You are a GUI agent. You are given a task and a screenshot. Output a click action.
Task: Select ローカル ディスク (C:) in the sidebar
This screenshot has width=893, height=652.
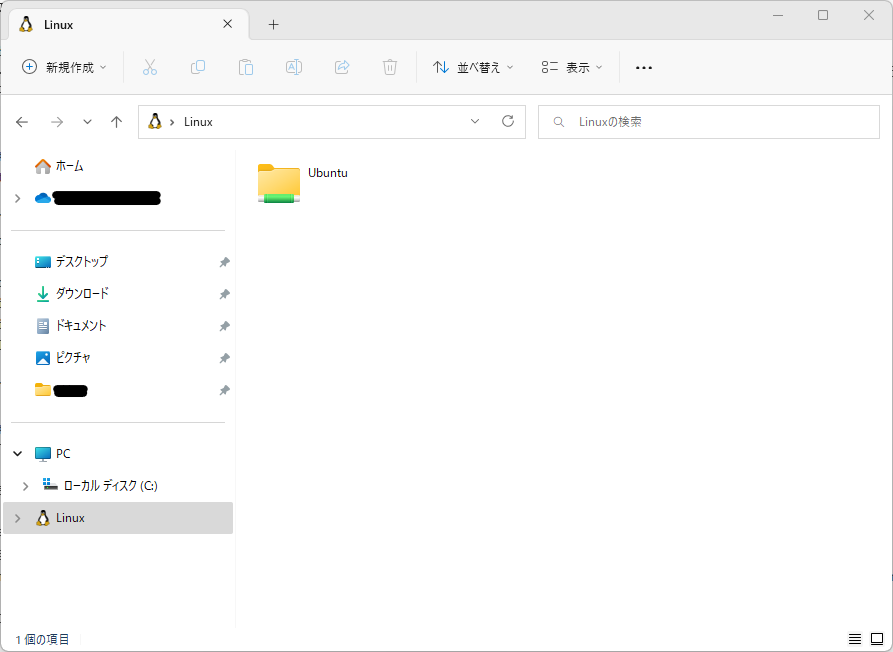tap(110, 485)
